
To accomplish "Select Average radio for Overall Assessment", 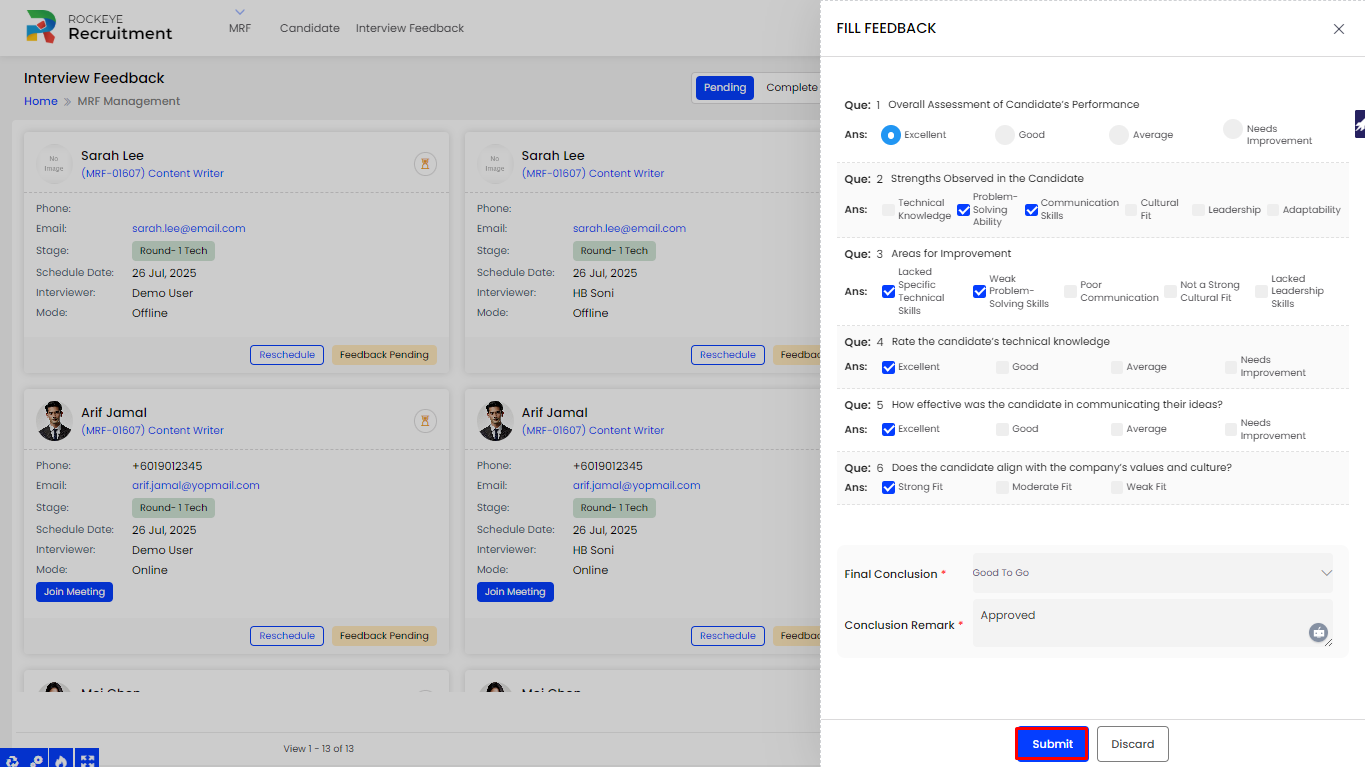I will [x=1119, y=135].
